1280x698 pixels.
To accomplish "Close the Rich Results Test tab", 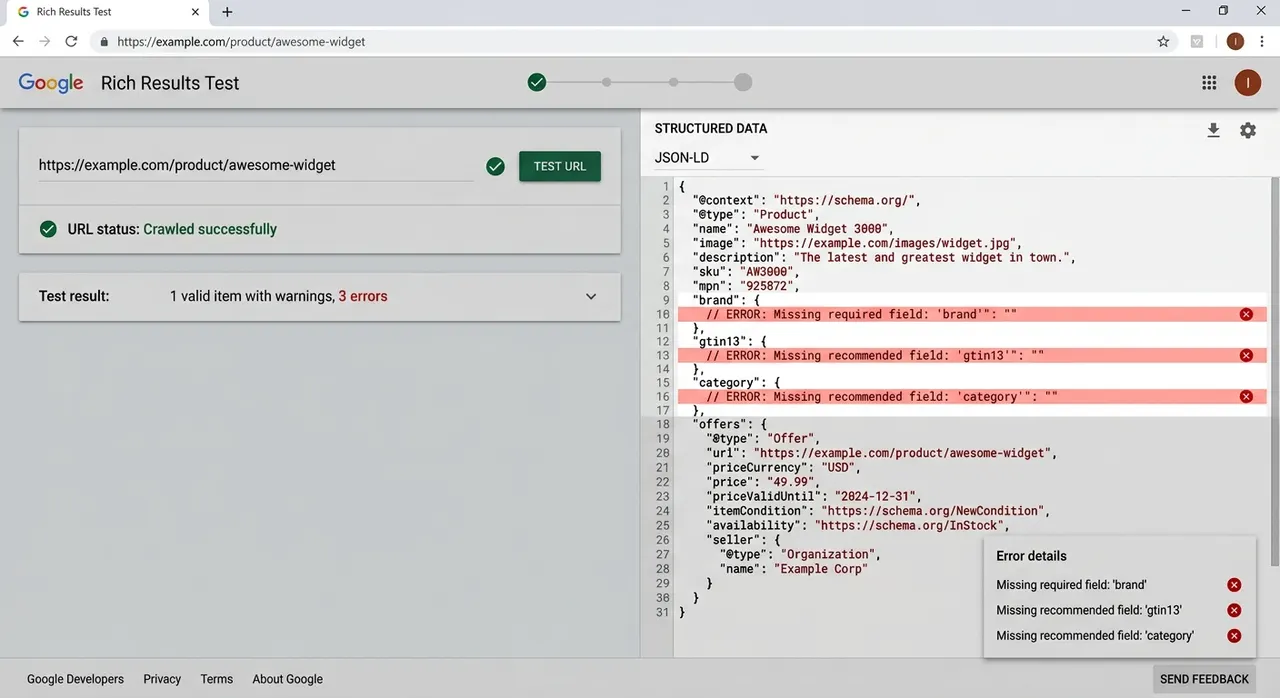I will click(x=196, y=12).
